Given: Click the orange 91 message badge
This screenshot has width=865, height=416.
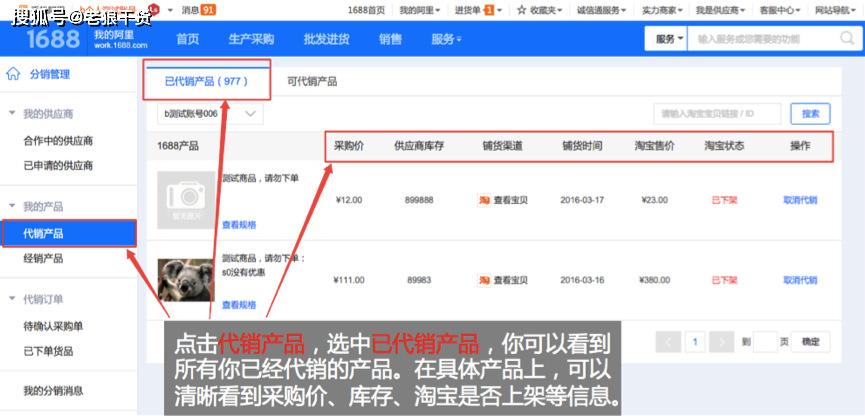Looking at the screenshot, I should point(208,10).
